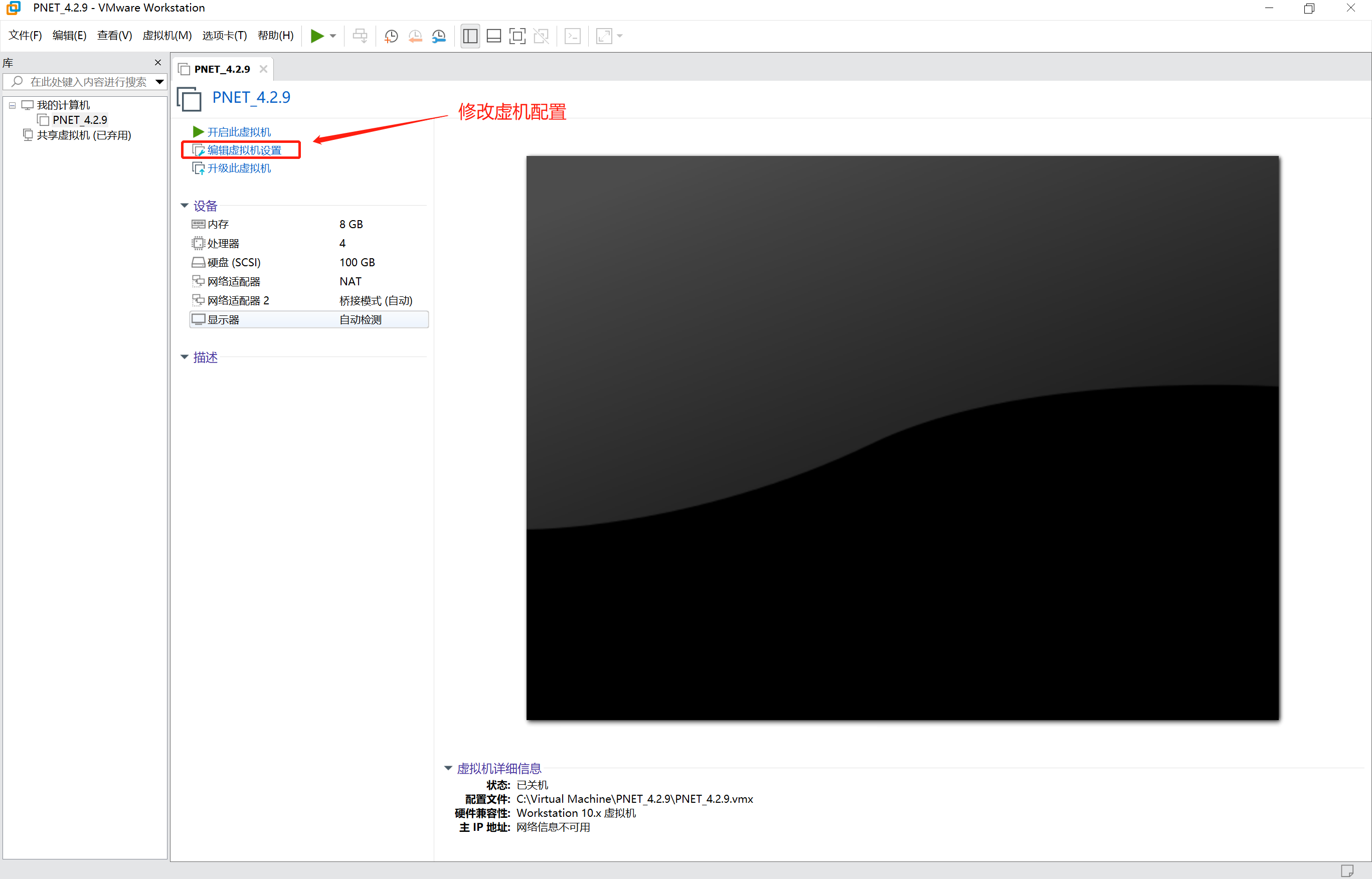Screen dimensions: 1372x879
Task: Click the Unity mode toolbar icon
Action: click(541, 36)
